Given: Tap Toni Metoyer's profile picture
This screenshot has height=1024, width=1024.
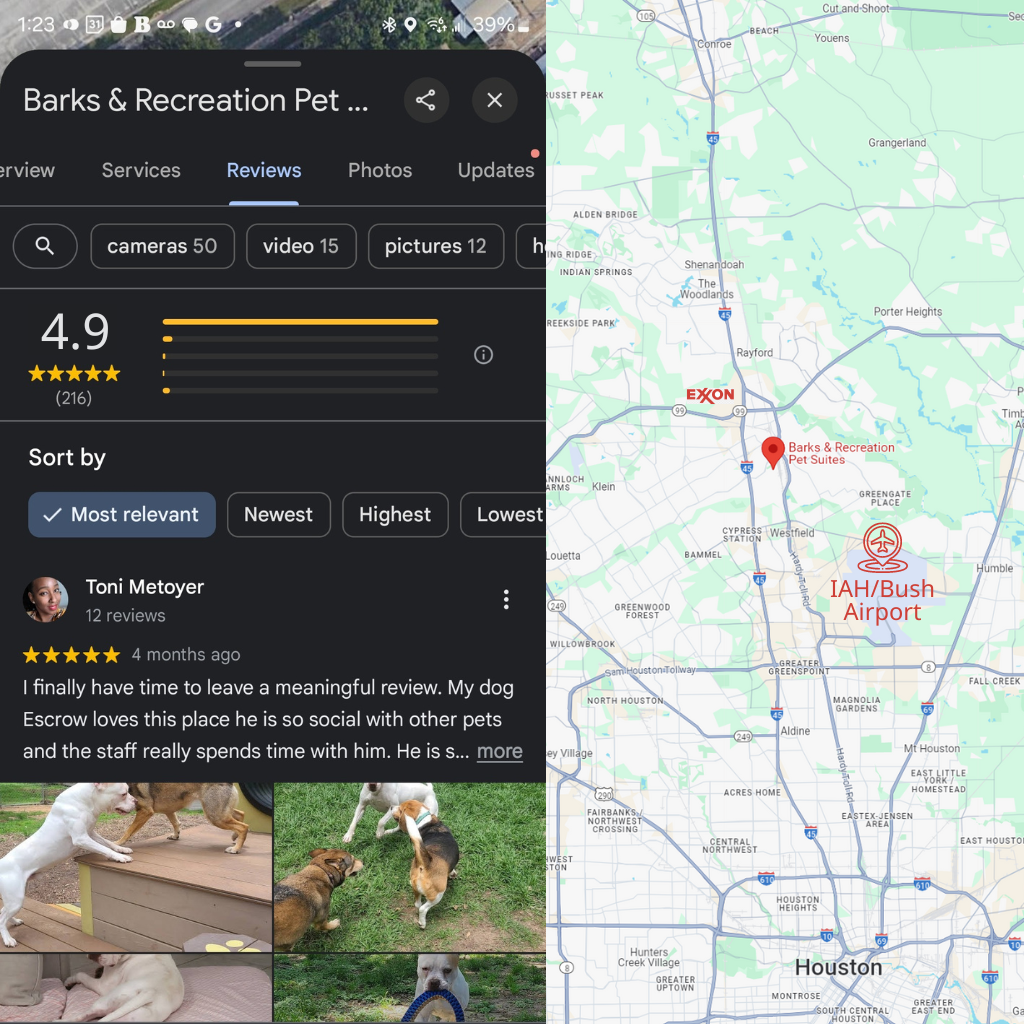Looking at the screenshot, I should click(46, 599).
